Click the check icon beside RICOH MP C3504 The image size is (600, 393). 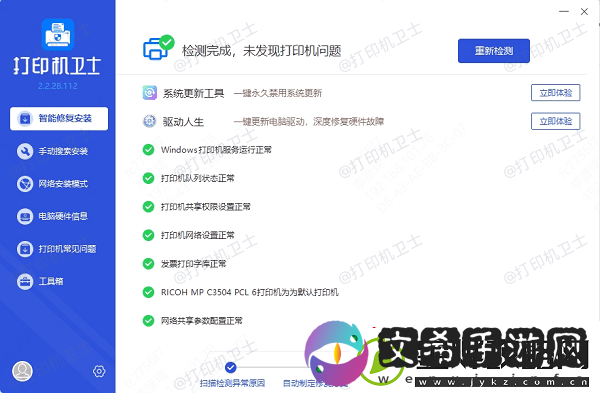pos(148,292)
